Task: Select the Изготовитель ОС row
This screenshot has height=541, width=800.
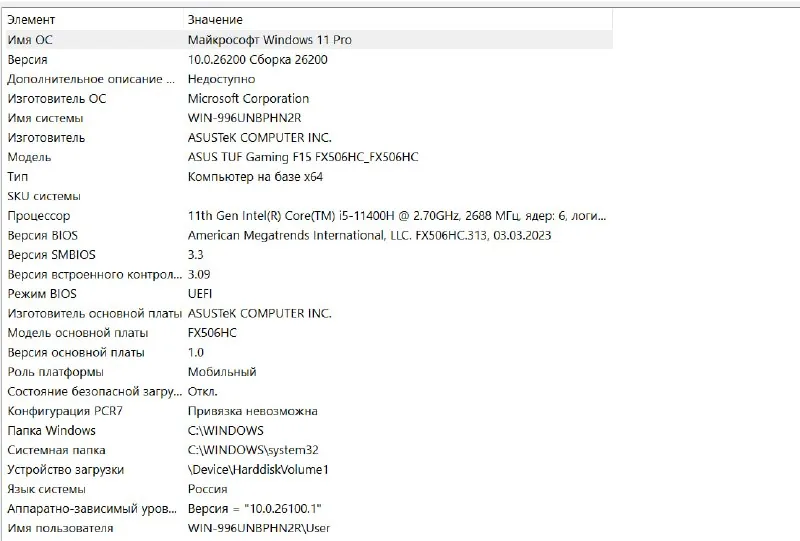Action: (57, 99)
